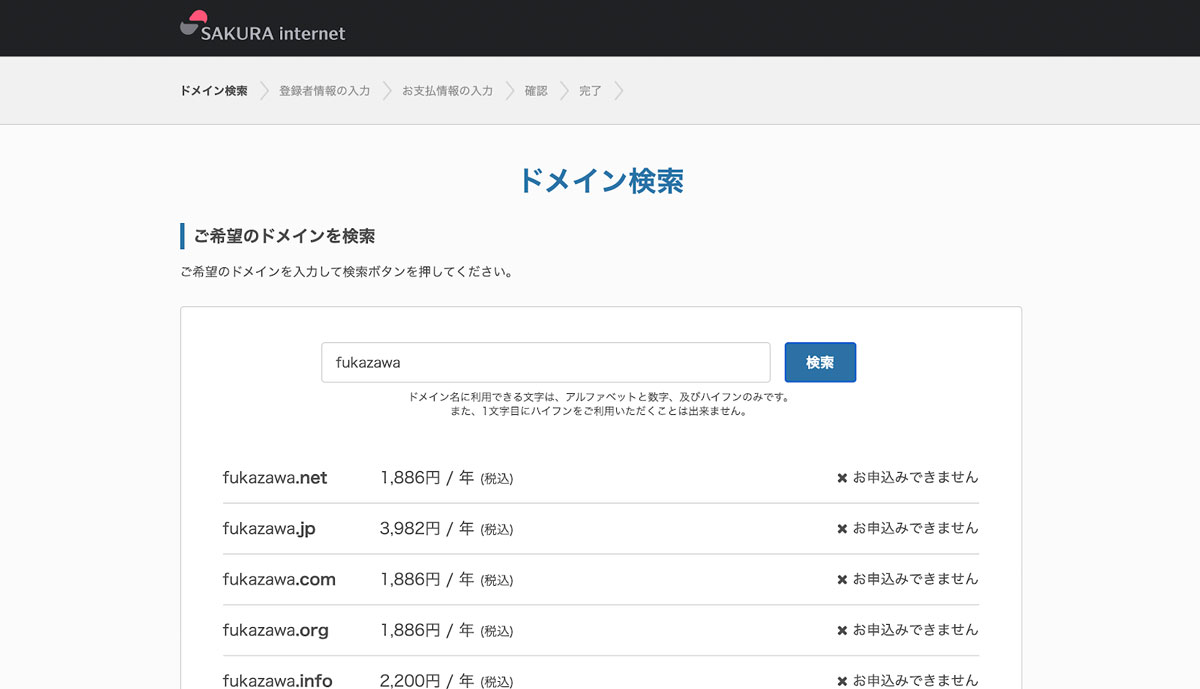
Task: Click the fukazawa.info domain name
Action: [277, 681]
